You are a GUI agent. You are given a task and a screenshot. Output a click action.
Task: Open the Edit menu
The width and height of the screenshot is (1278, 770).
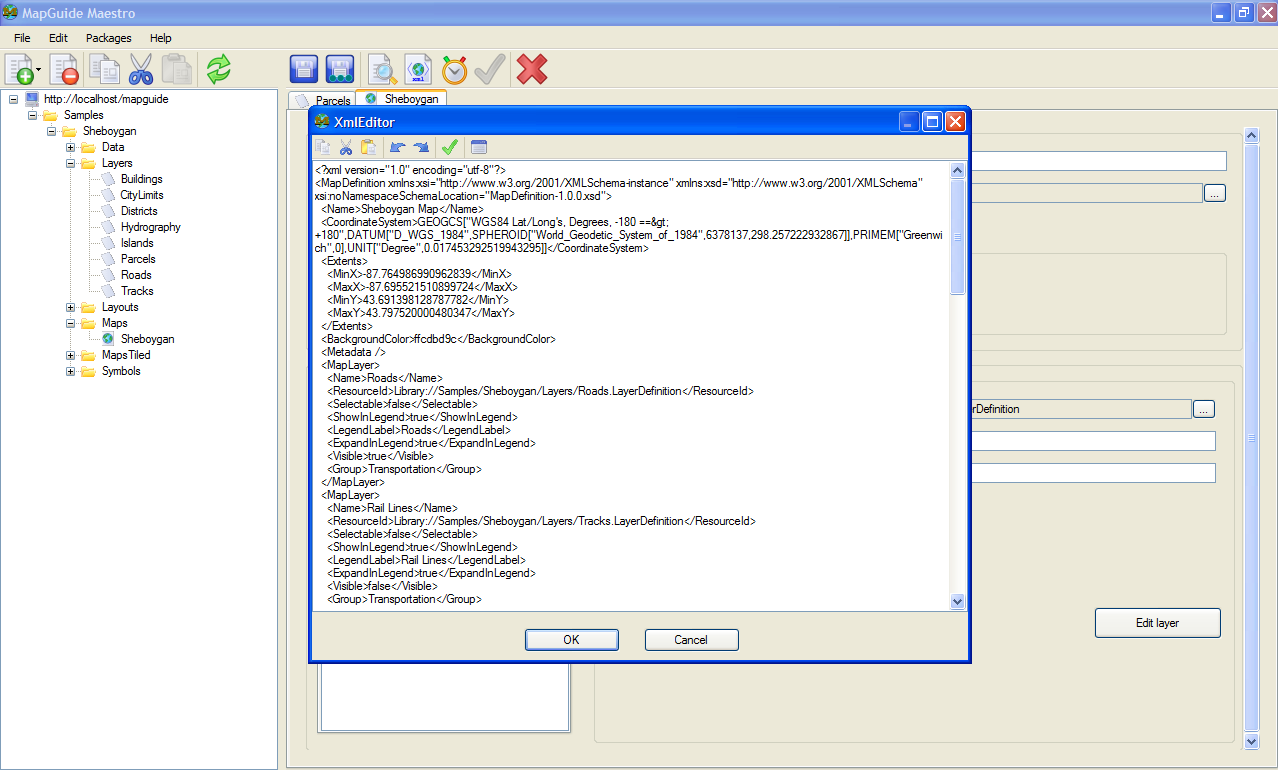58,38
